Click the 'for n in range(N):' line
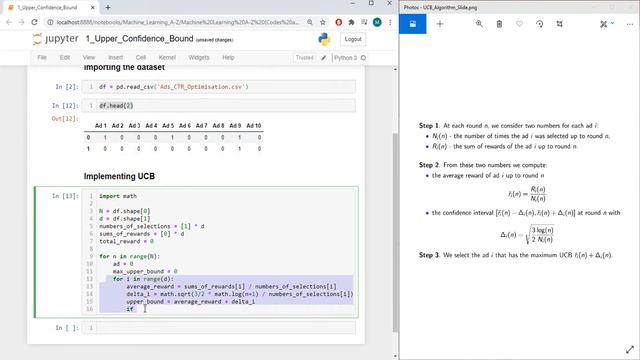Image resolution: width=640 pixels, height=360 pixels. tap(130, 256)
